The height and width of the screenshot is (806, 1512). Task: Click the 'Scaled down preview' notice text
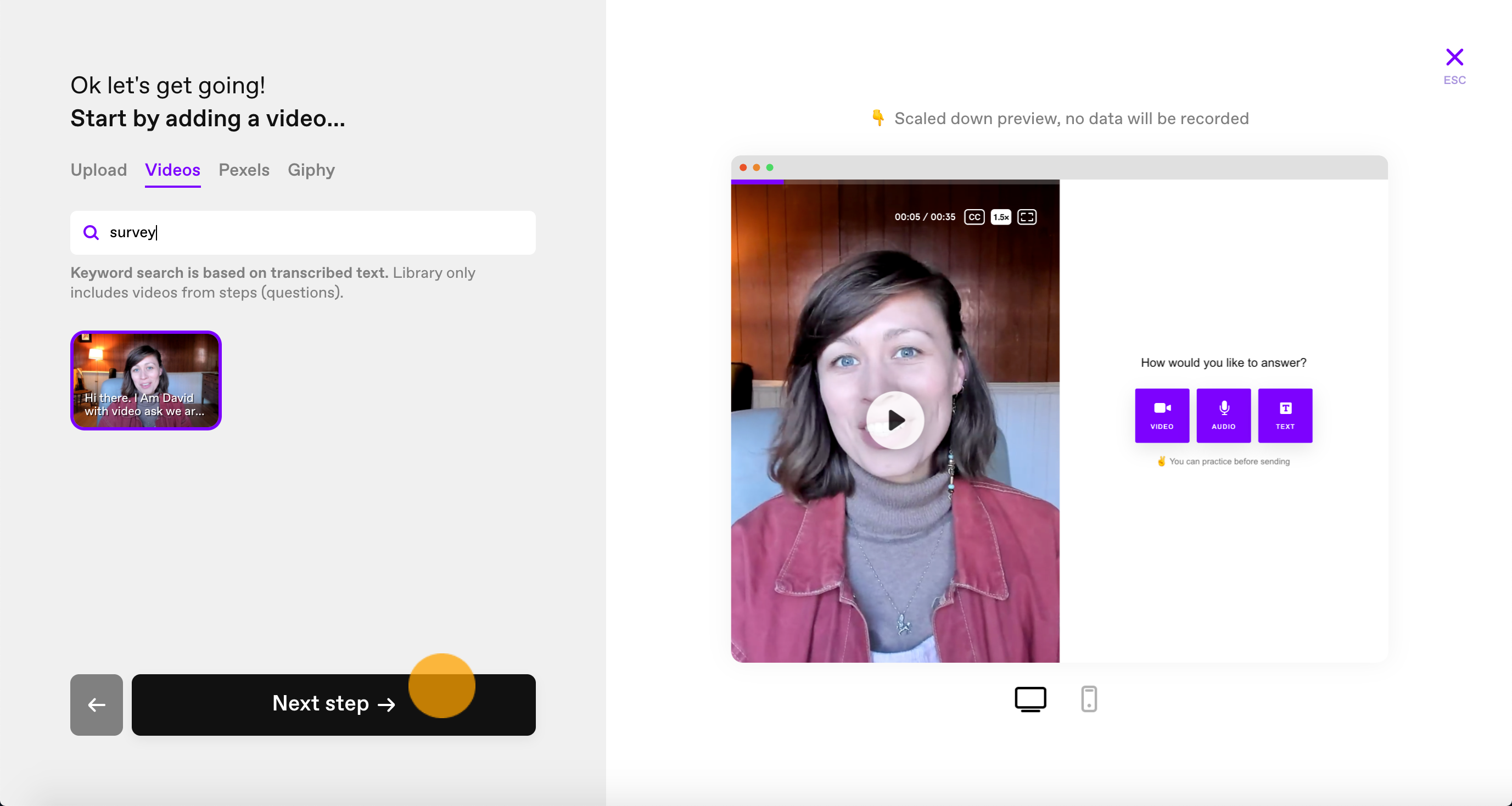pos(1071,119)
